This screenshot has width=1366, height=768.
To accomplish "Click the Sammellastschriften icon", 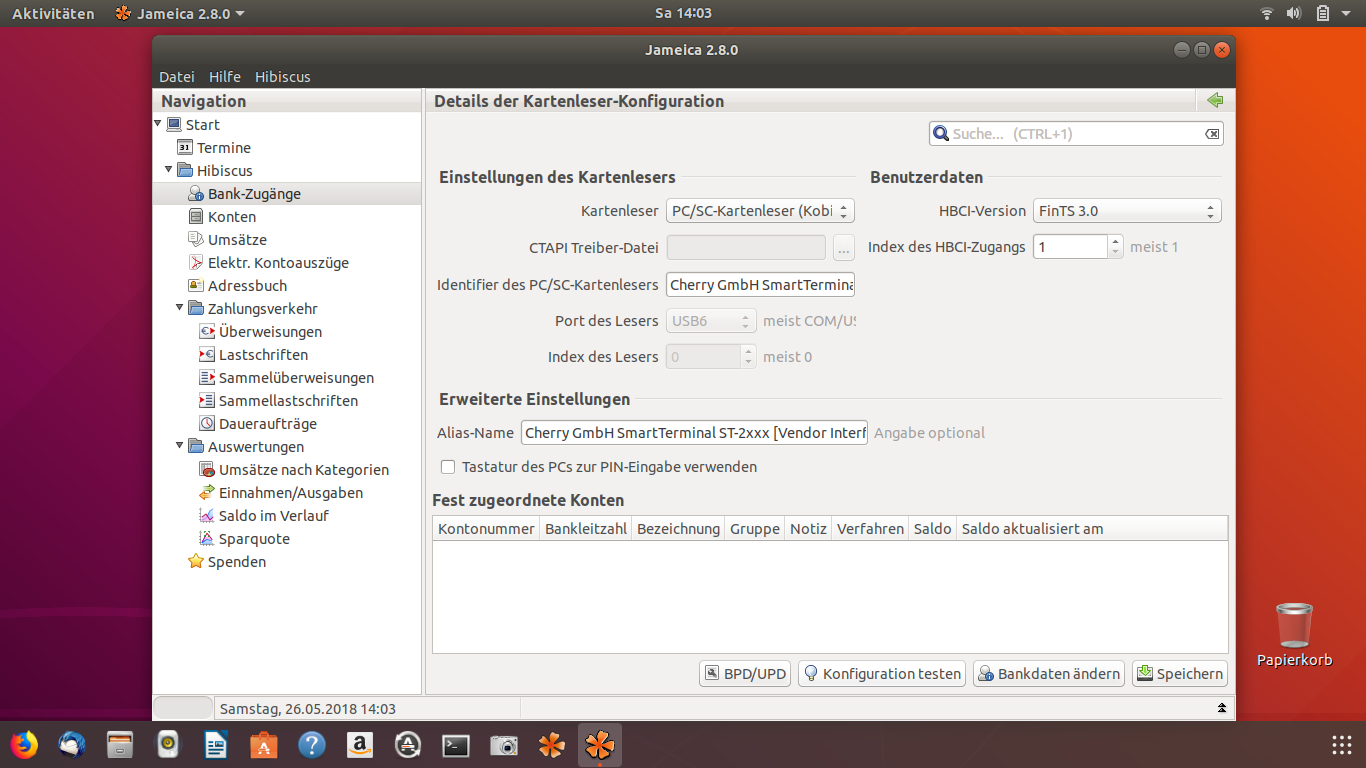I will click(207, 401).
